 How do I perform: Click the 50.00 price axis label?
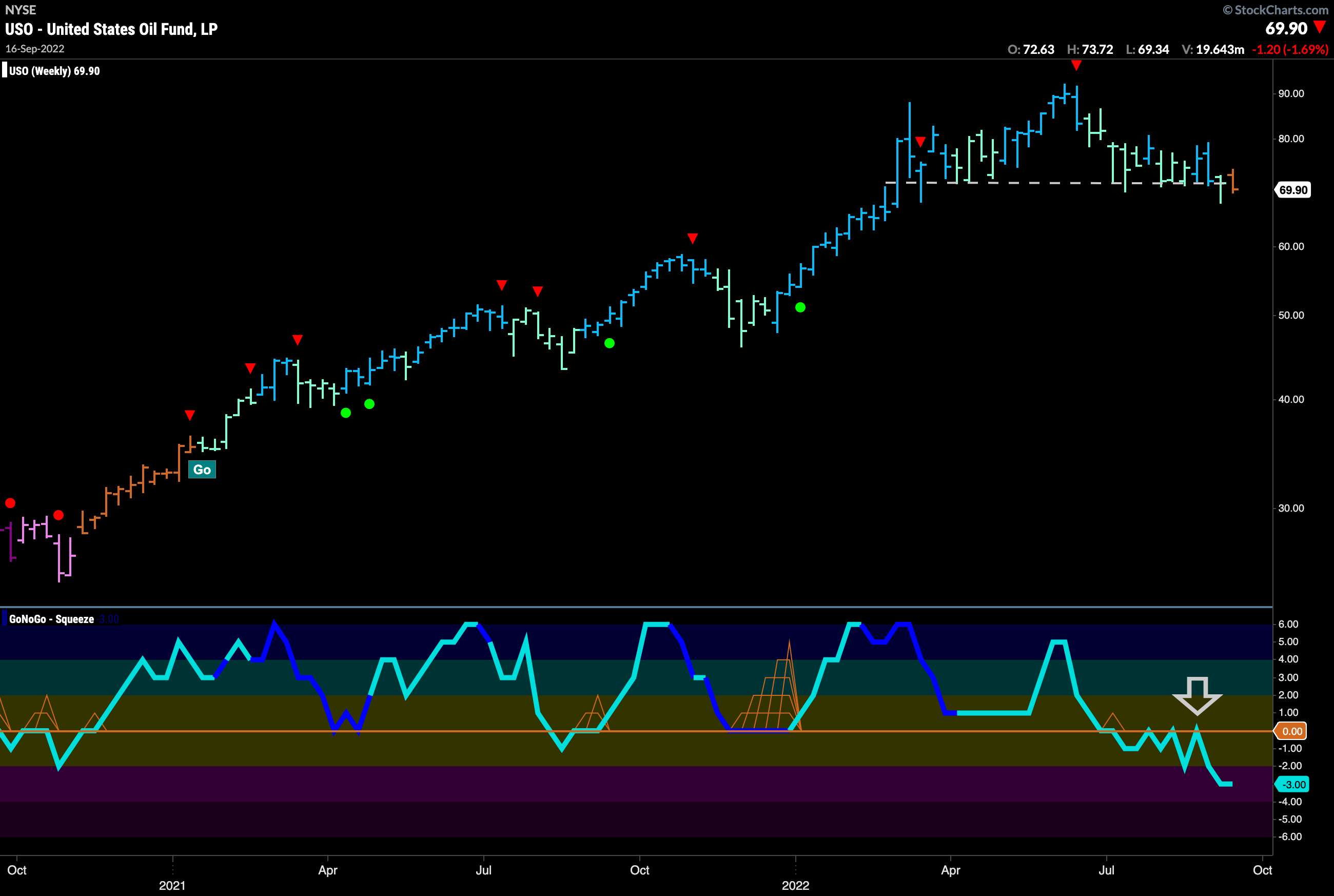(1290, 316)
